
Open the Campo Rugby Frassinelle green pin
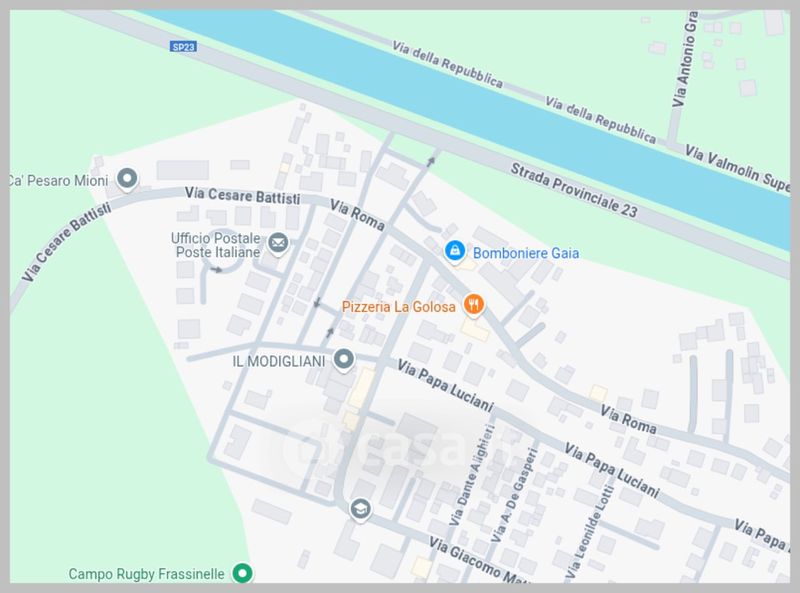(242, 573)
